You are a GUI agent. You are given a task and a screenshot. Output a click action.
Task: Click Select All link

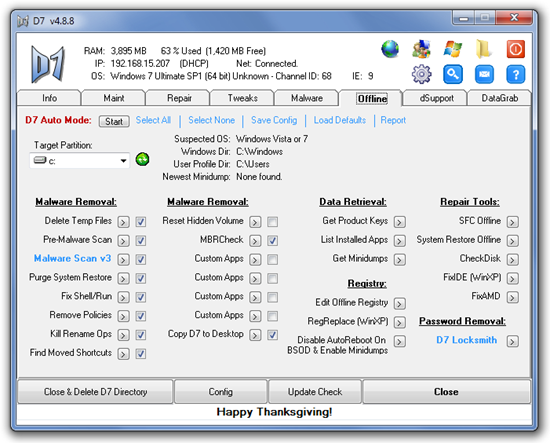[153, 120]
